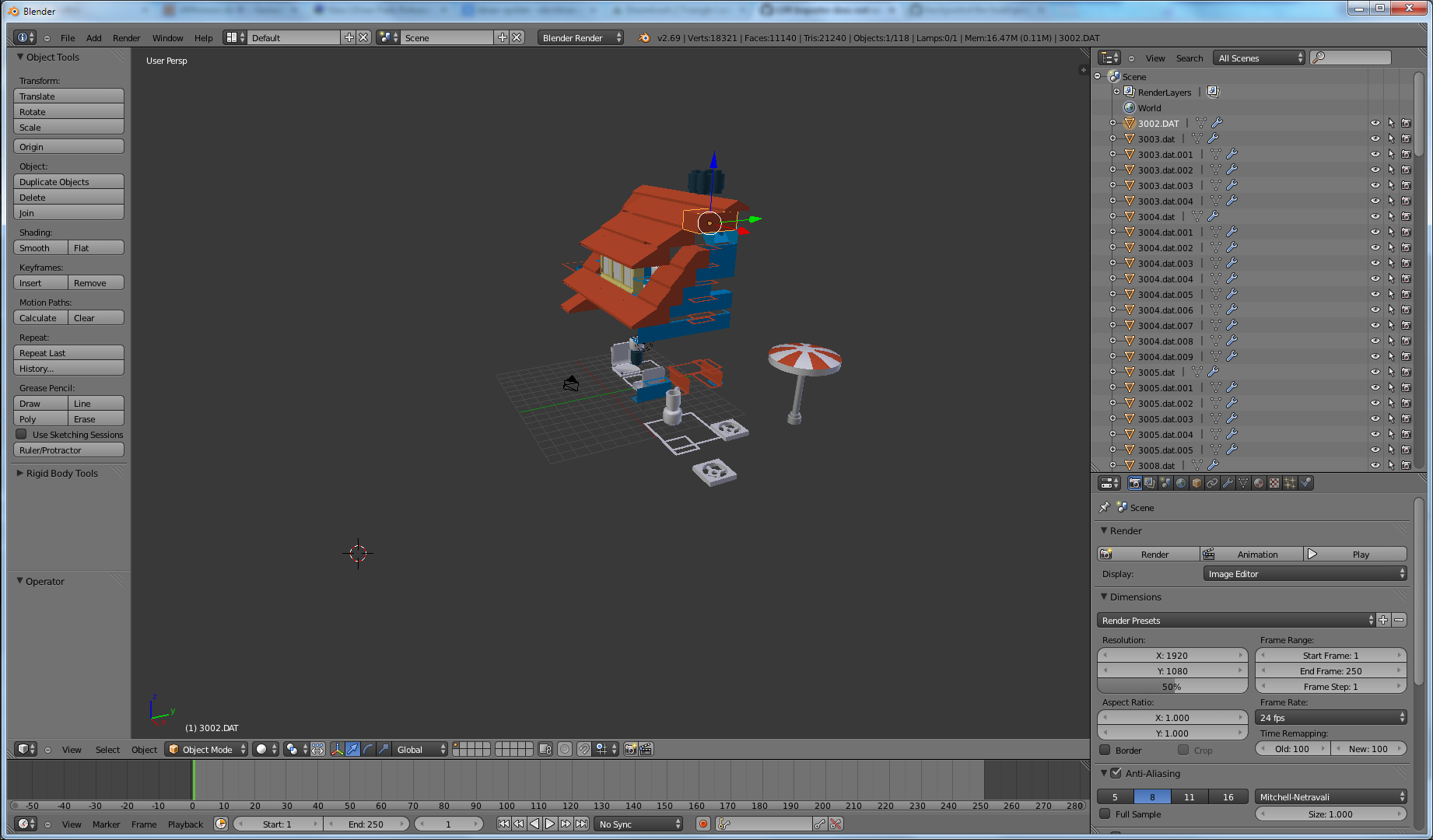
Task: Open the Mitchell-Netravali filter dropdown
Action: (1331, 796)
